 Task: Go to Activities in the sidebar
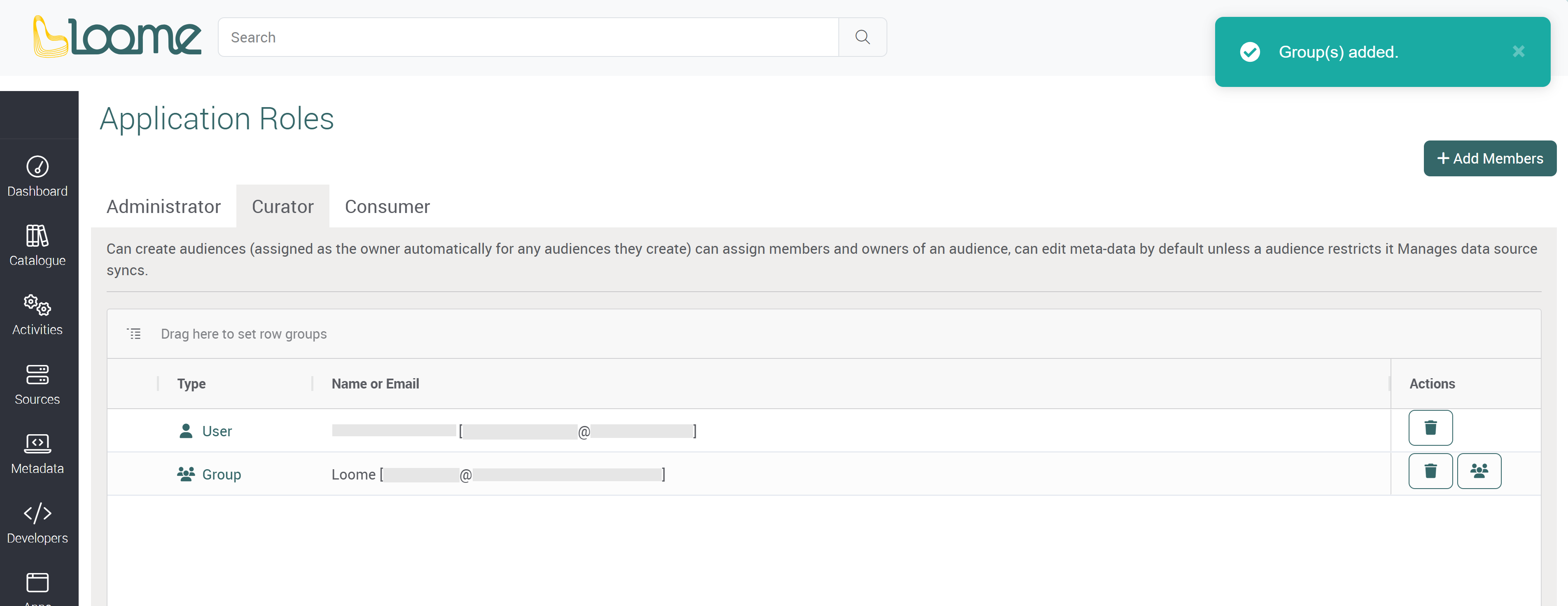tap(37, 315)
